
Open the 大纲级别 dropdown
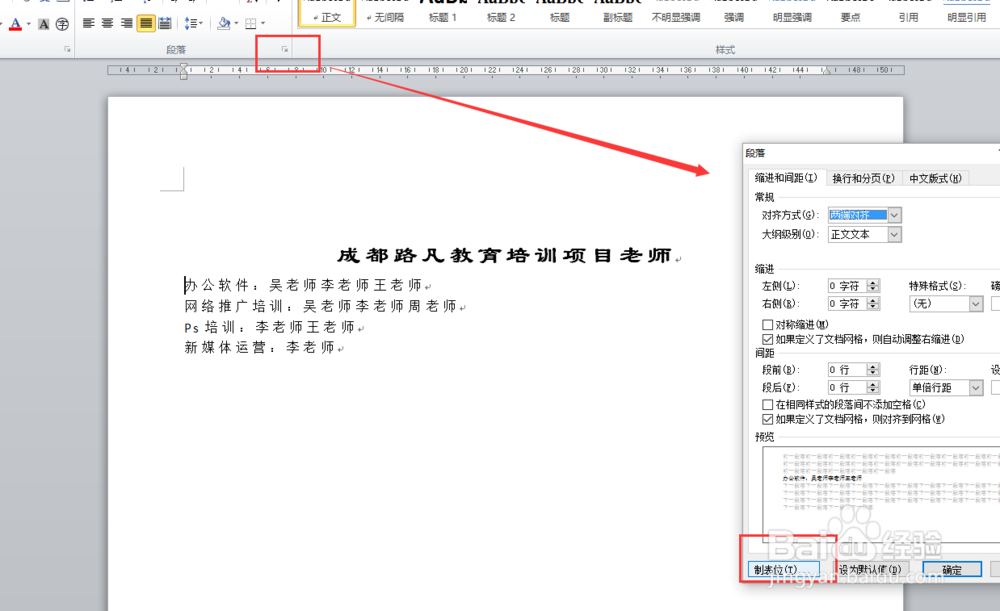point(893,234)
